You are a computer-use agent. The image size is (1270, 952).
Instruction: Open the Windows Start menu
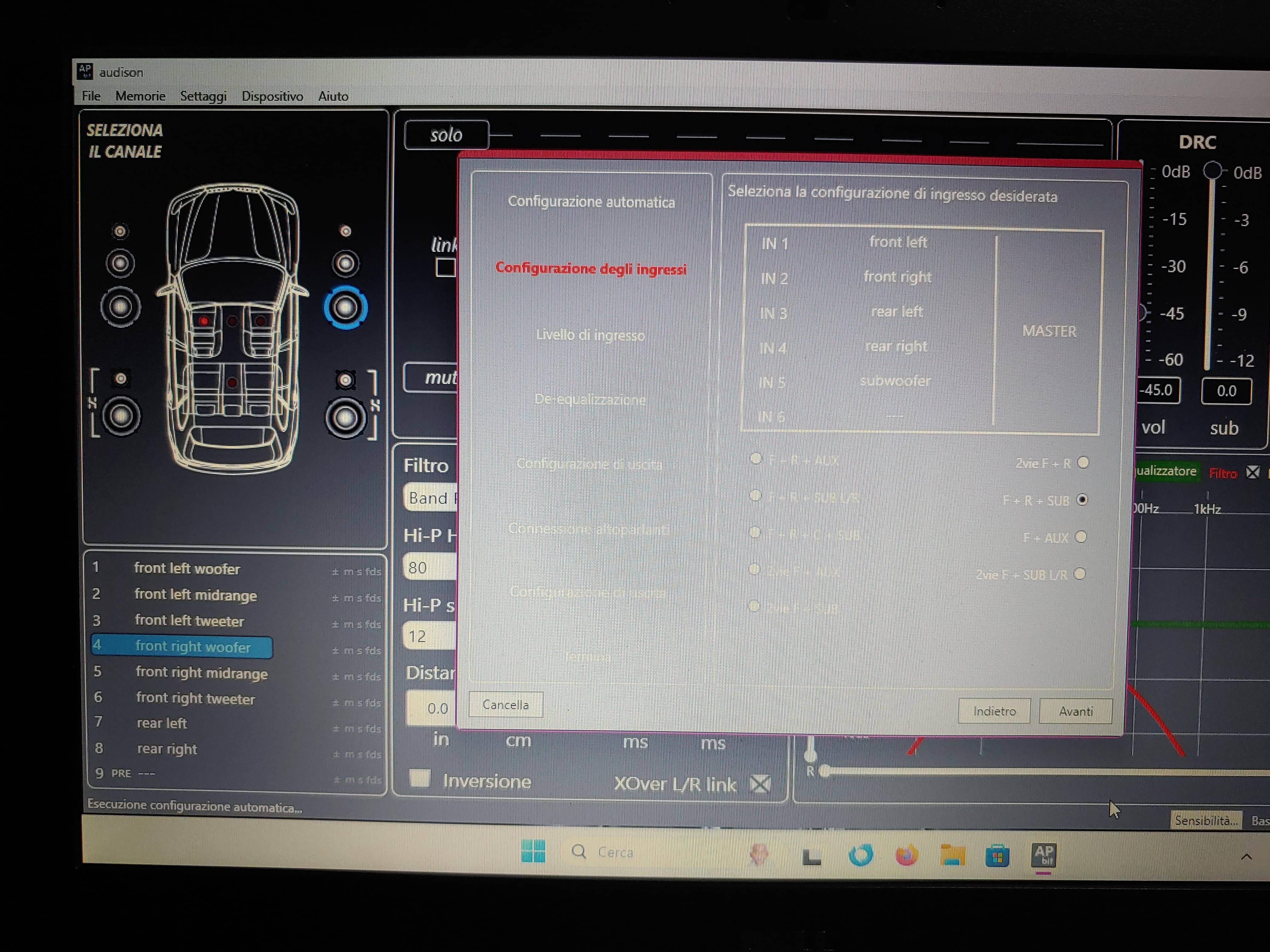pyautogui.click(x=533, y=850)
